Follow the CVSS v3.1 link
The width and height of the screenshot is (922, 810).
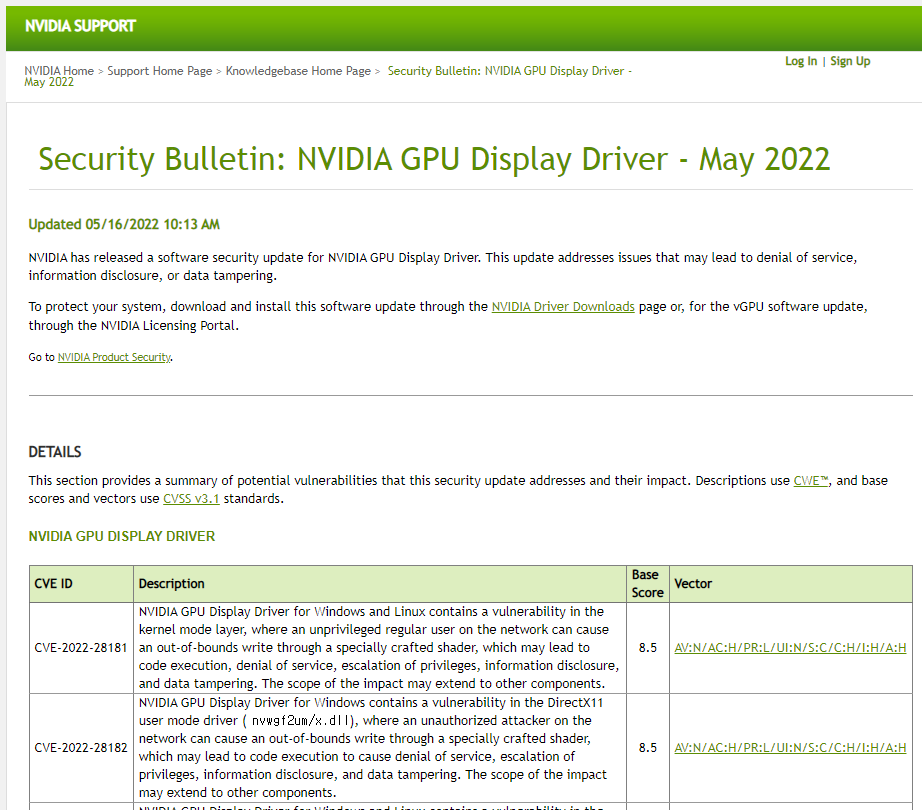[x=191, y=498]
